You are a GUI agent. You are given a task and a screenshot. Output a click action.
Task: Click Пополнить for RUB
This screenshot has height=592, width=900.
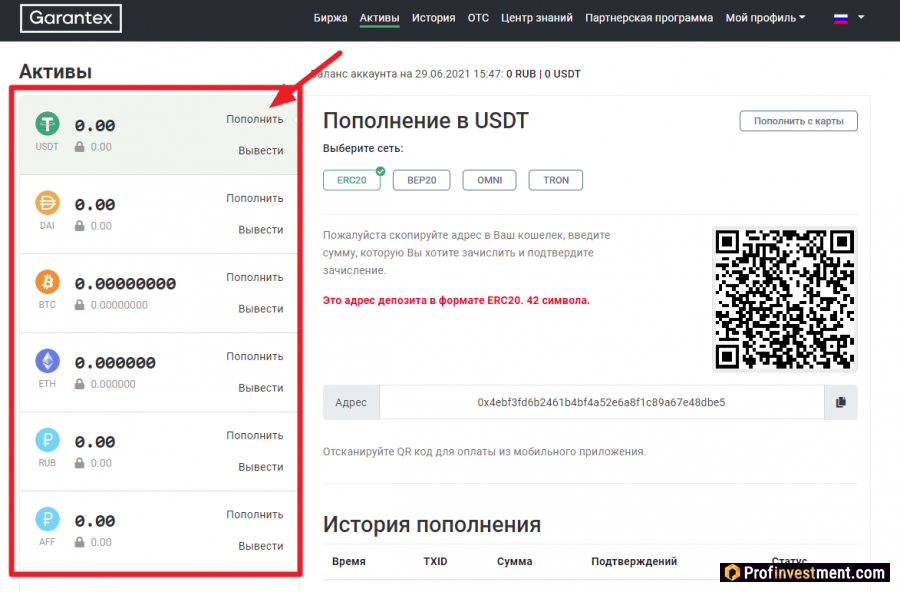[255, 436]
